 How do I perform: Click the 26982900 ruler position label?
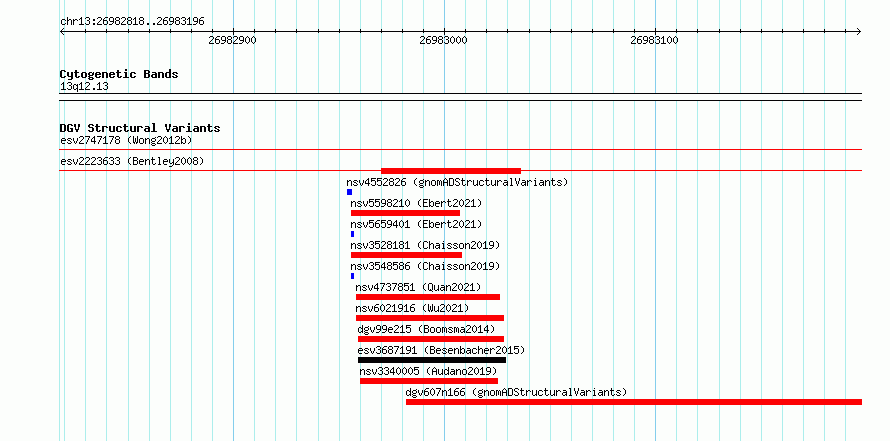pos(233,40)
